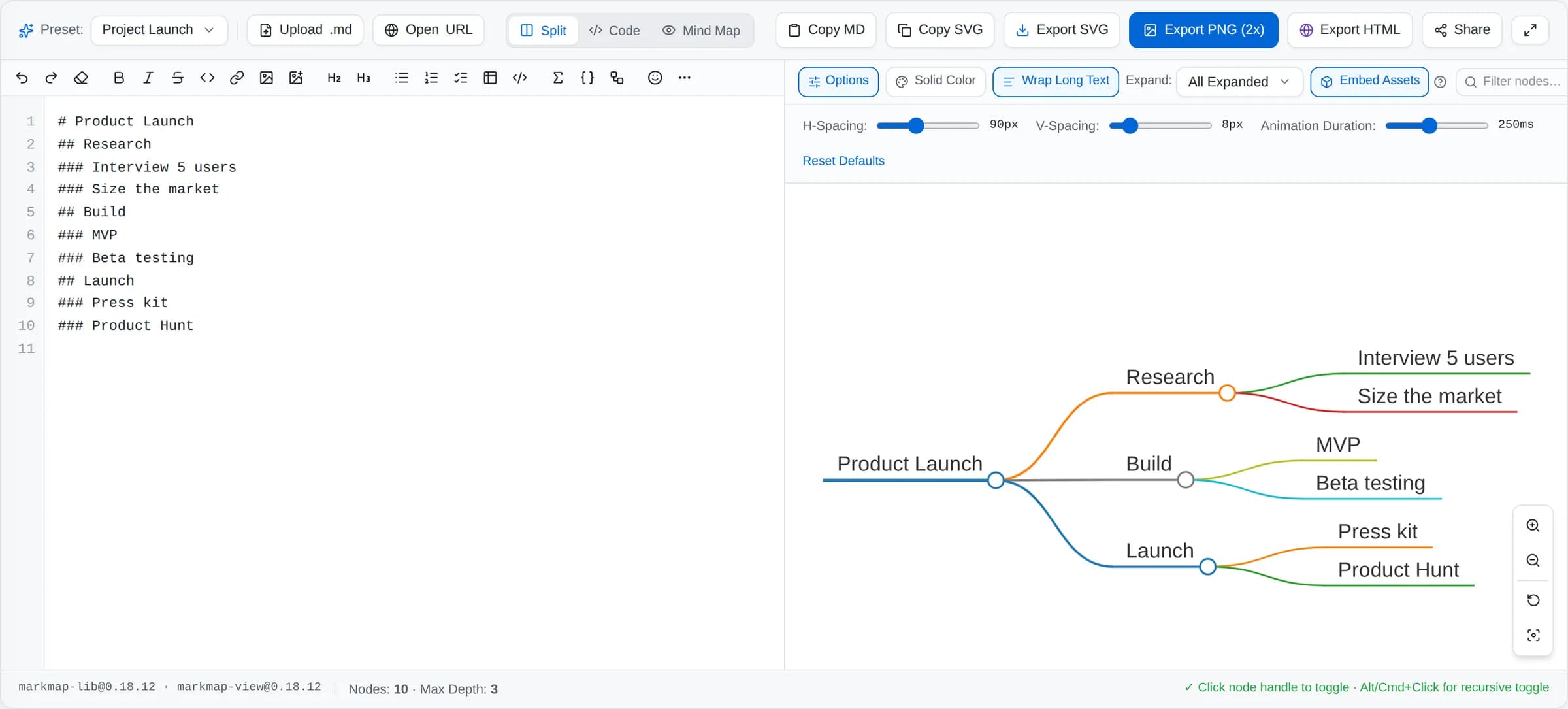Click the 'Size the market' mind map node

(1429, 396)
